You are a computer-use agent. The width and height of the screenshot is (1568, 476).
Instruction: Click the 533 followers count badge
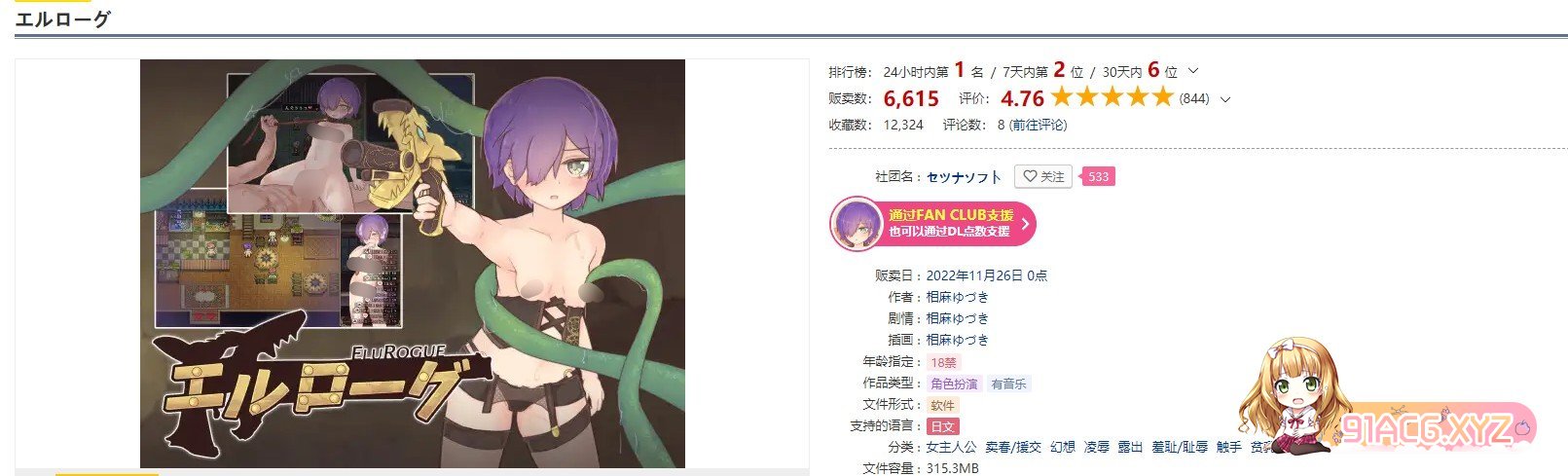1098,176
